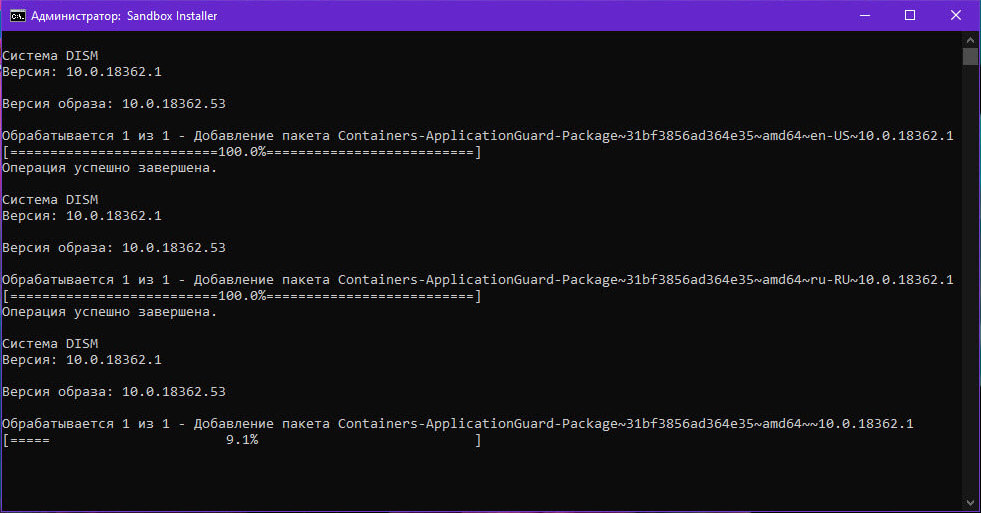Image resolution: width=981 pixels, height=513 pixels.
Task: Click the scrollbar up arrow
Action: tap(970, 40)
